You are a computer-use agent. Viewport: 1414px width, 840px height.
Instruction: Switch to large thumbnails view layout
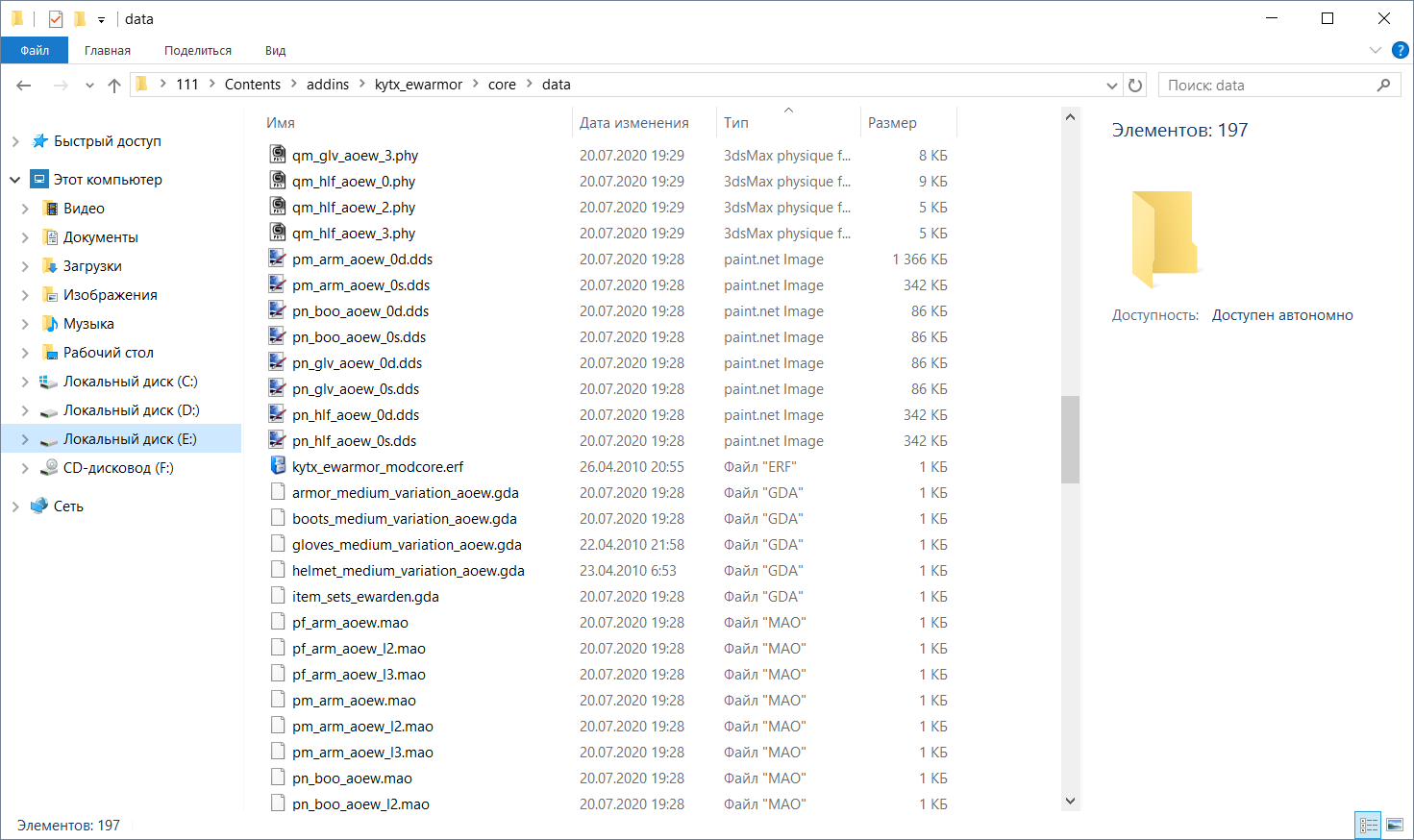click(x=1394, y=826)
